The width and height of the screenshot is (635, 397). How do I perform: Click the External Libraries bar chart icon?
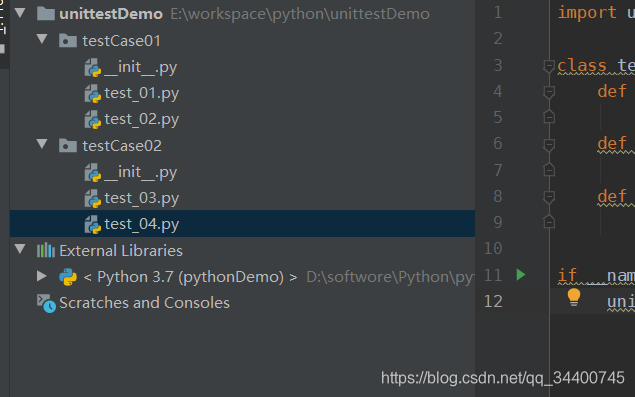[46, 250]
